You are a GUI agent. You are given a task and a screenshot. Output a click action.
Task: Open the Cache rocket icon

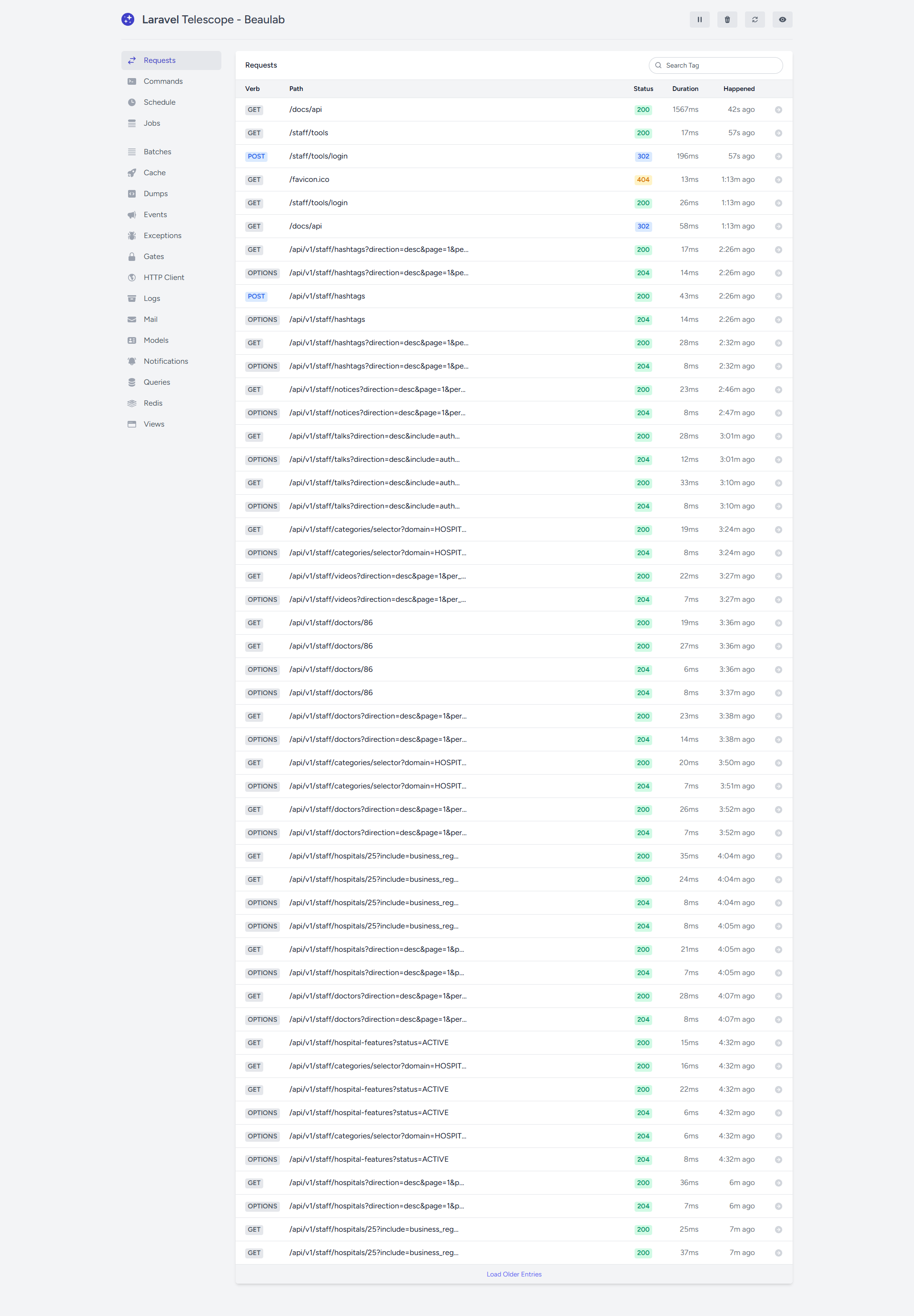point(132,172)
